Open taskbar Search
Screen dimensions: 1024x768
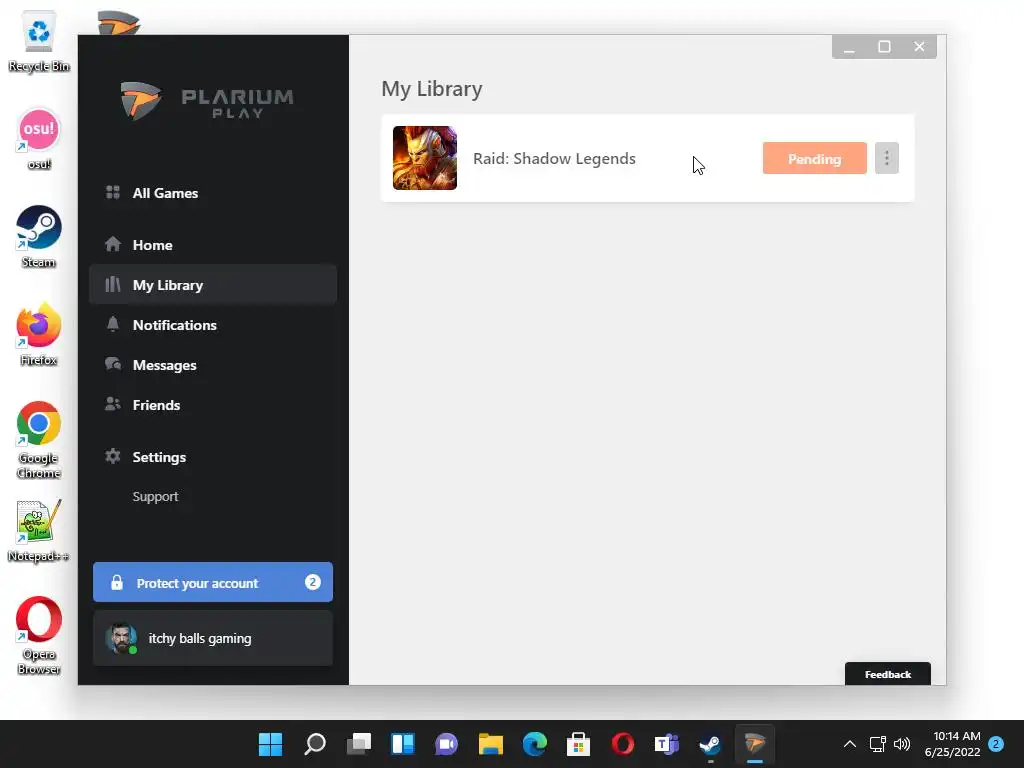(315, 744)
